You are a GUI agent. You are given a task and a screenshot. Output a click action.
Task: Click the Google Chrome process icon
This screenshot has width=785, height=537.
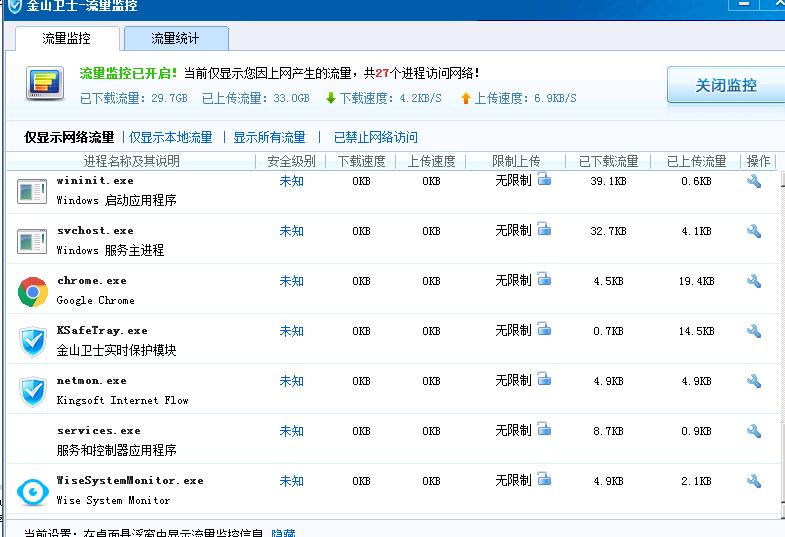click(33, 291)
